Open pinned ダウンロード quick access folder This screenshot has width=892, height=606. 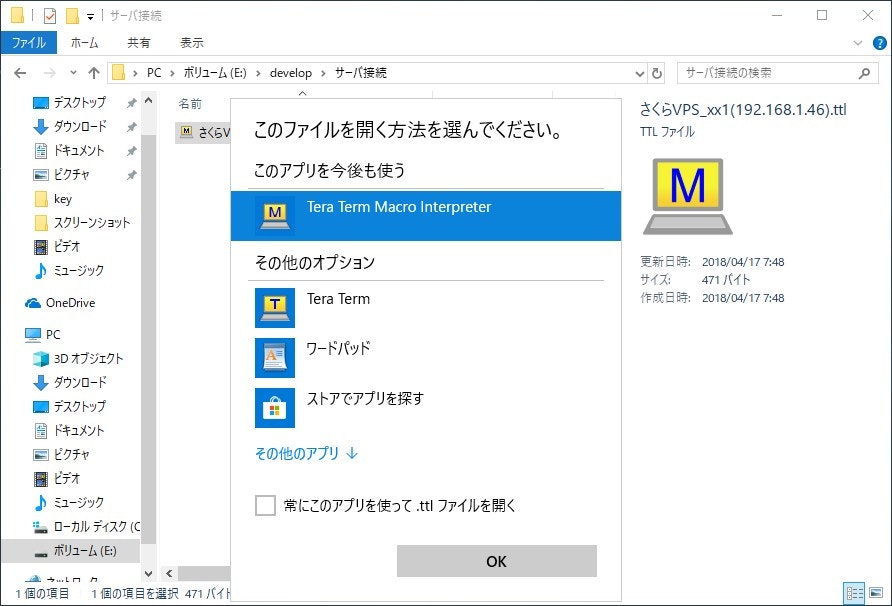click(x=79, y=126)
